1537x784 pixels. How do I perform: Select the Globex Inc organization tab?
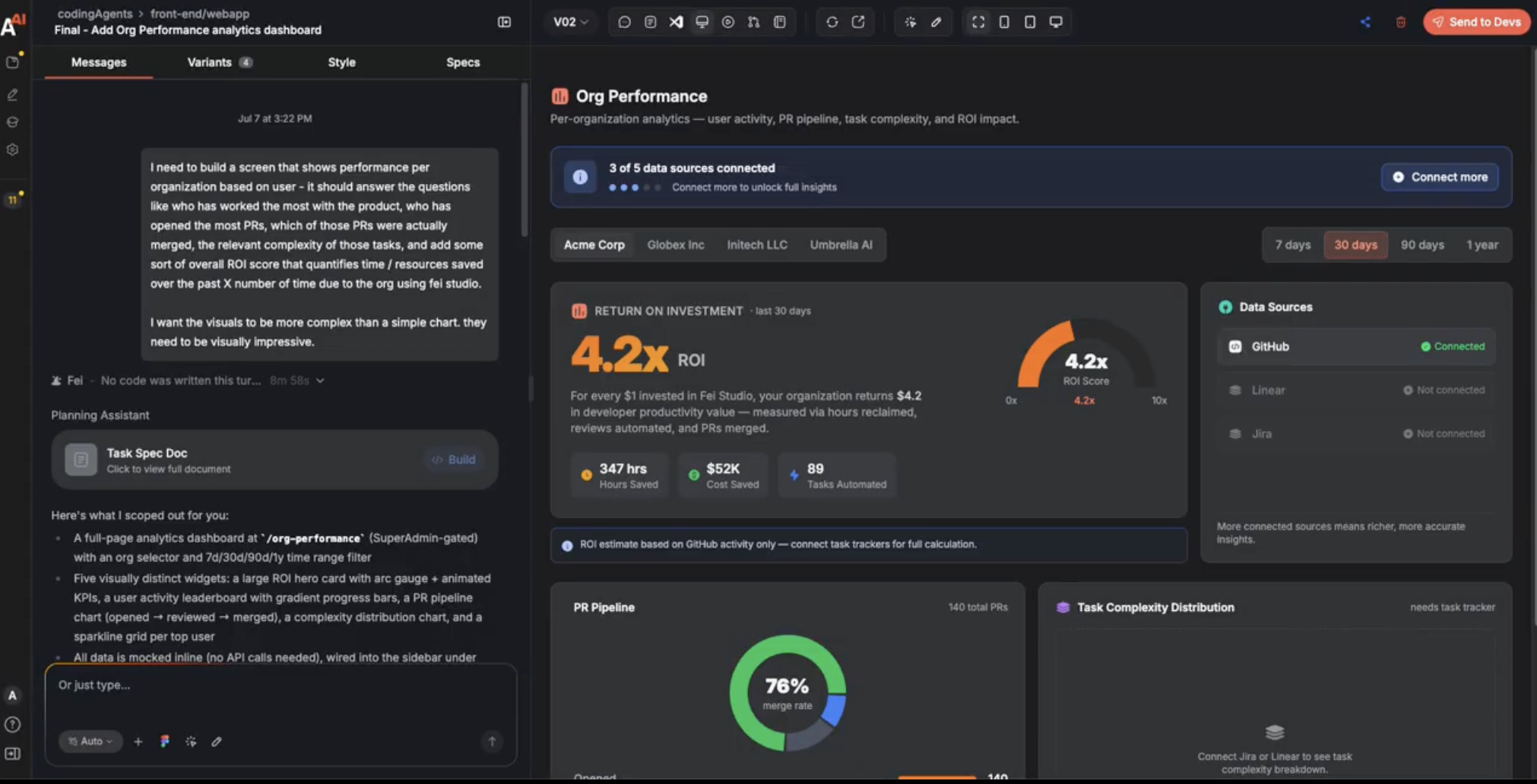coord(675,245)
